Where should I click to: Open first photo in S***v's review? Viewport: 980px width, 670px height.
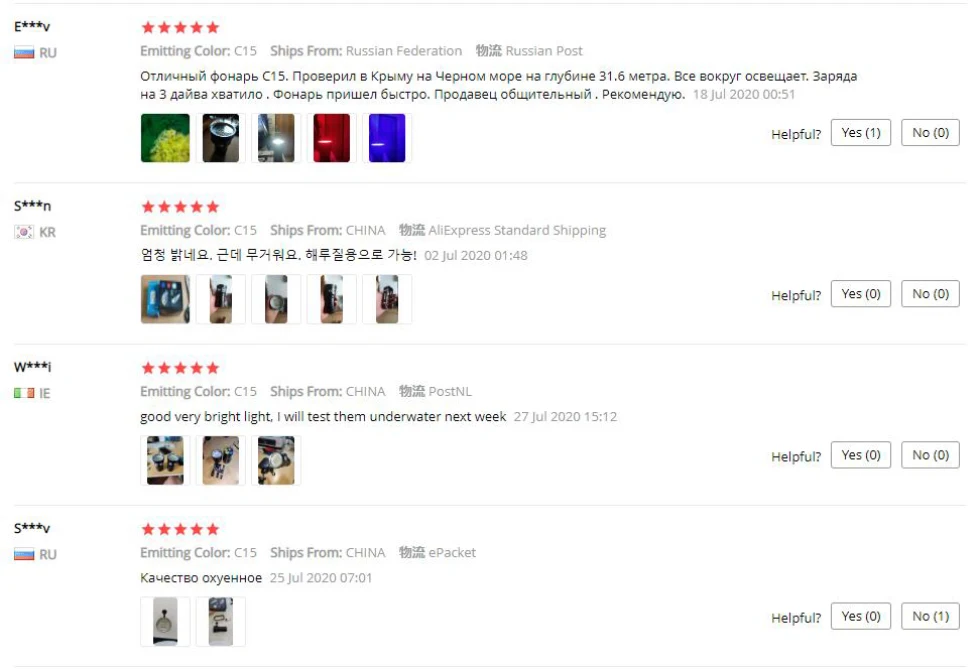pos(165,622)
